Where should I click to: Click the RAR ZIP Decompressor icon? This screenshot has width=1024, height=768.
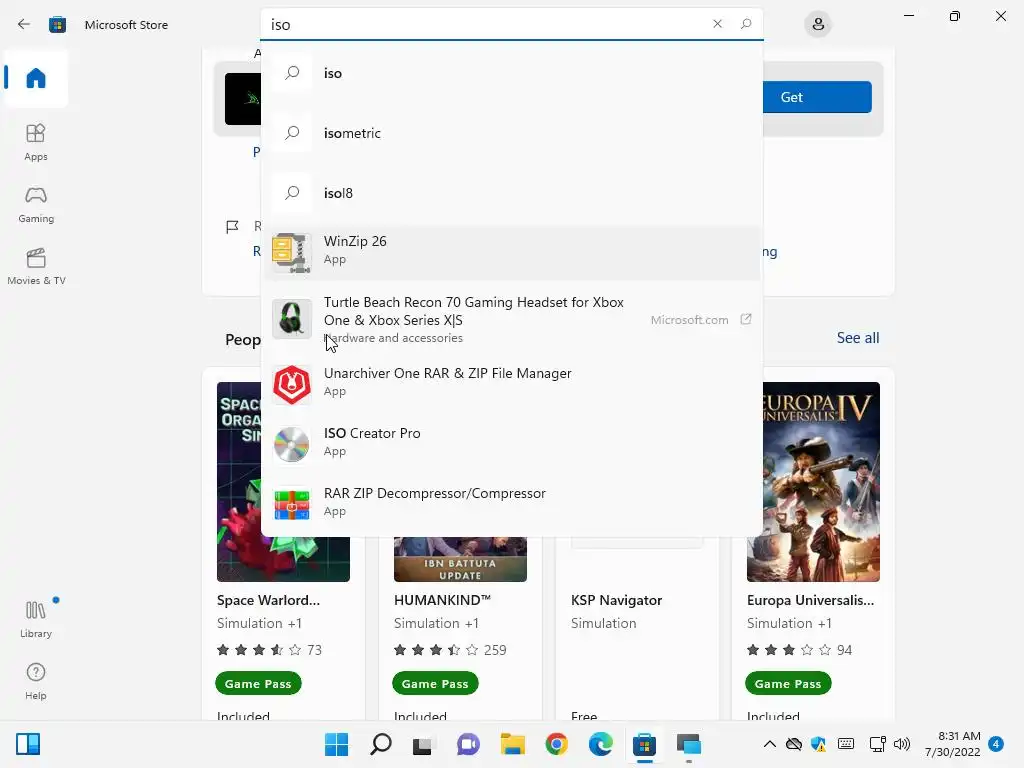[x=291, y=505]
